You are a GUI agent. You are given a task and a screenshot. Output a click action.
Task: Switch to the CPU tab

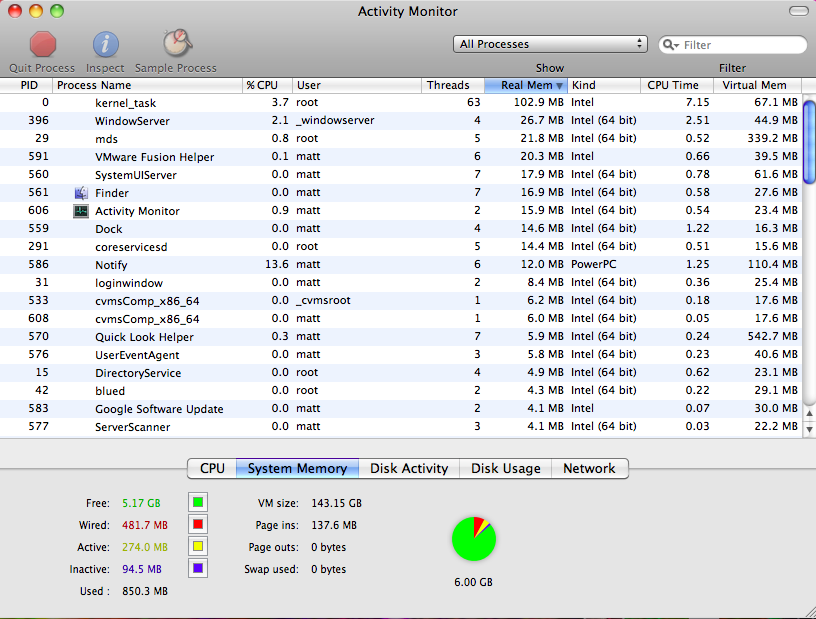pyautogui.click(x=212, y=469)
